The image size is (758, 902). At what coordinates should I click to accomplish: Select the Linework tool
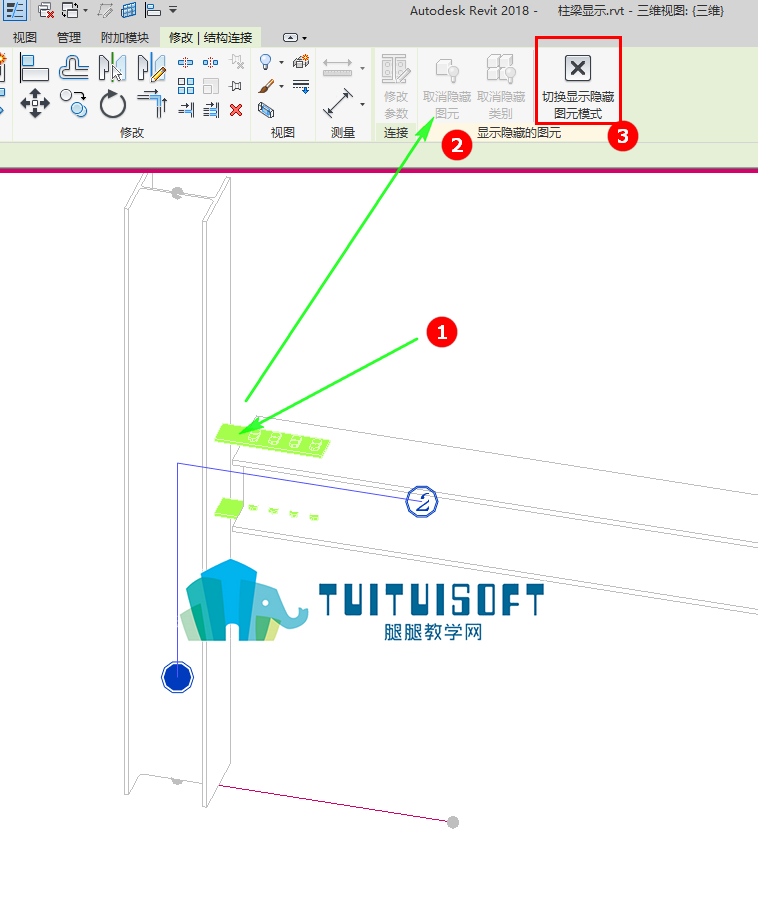coord(301,86)
